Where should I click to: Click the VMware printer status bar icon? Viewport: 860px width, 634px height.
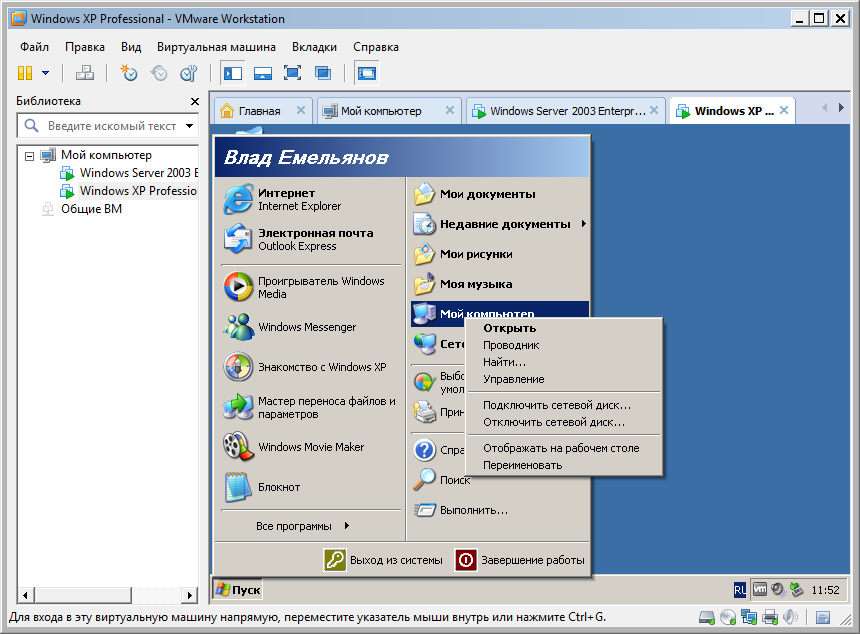click(771, 618)
